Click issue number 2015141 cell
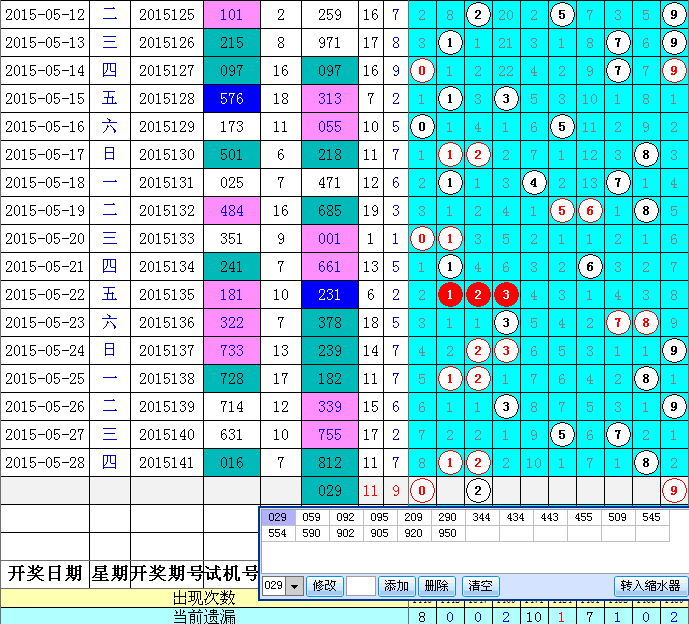The height and width of the screenshot is (624, 689). coord(167,463)
